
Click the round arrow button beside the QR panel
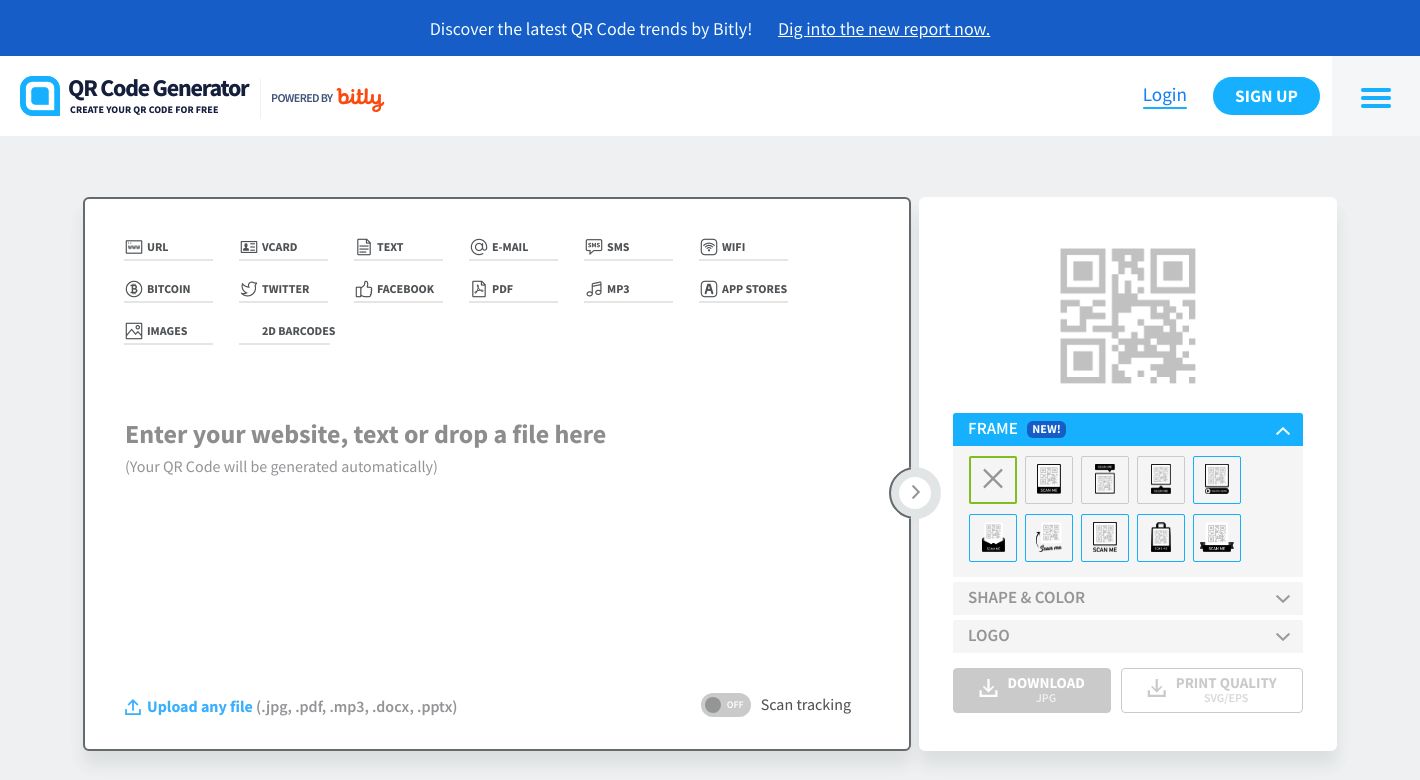(915, 492)
